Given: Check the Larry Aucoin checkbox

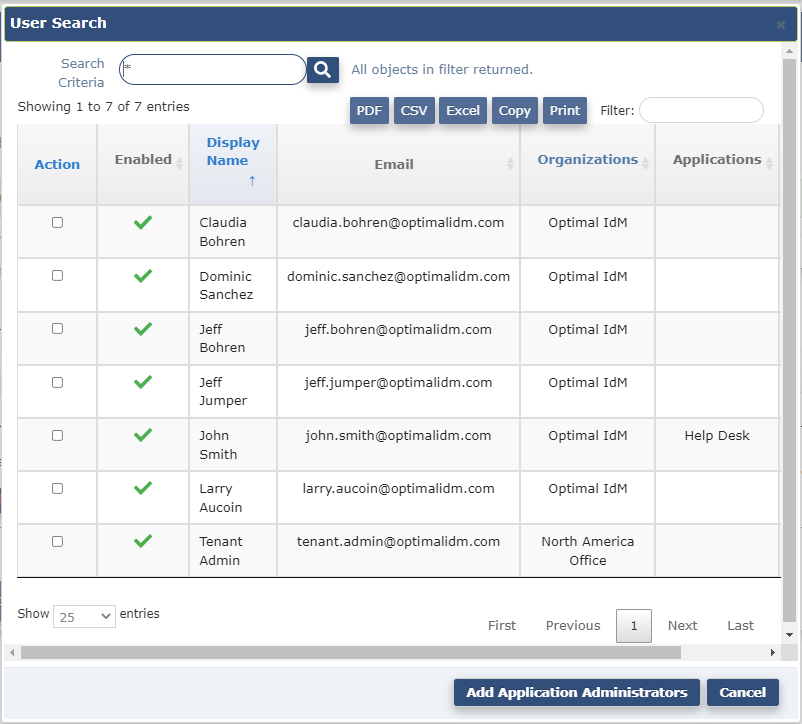Looking at the screenshot, I should (57, 488).
